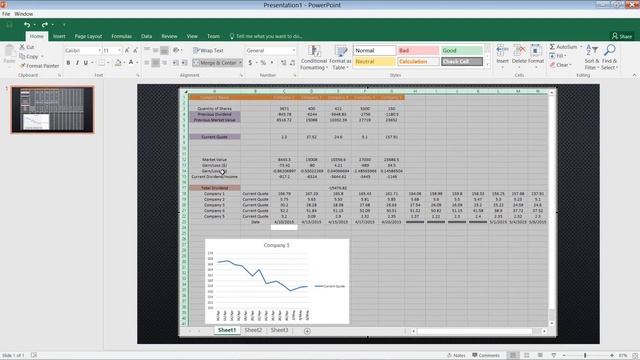Viewport: 640px width, 360px height.
Task: Select the Sheet3 worksheet tab
Action: pyautogui.click(x=279, y=330)
